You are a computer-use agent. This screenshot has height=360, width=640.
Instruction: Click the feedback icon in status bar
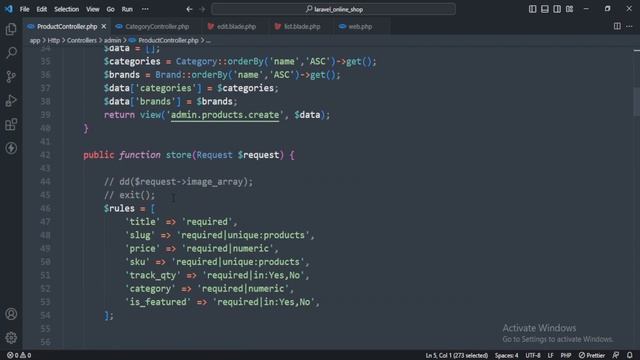point(616,356)
